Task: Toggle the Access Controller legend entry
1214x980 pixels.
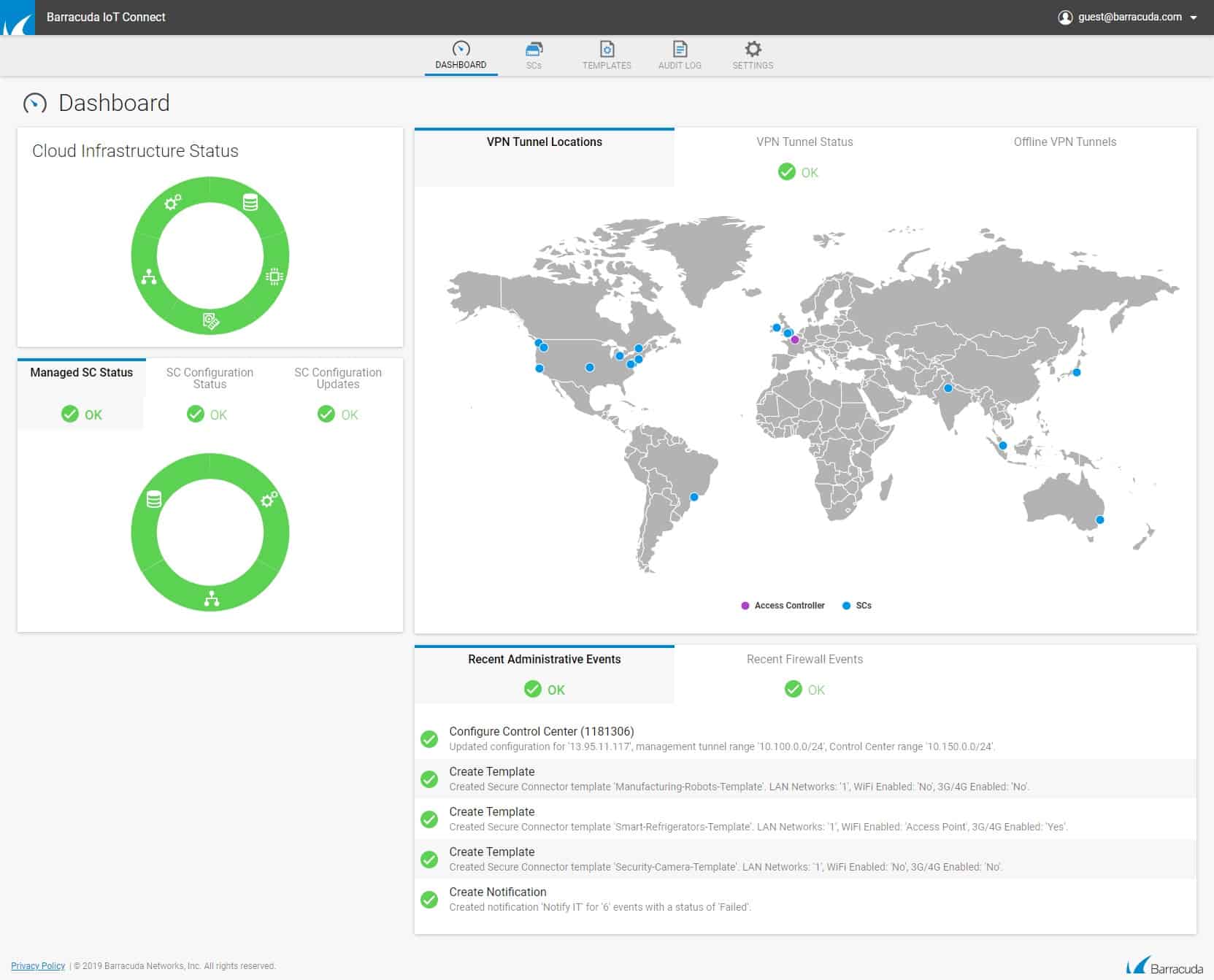Action: [x=783, y=606]
